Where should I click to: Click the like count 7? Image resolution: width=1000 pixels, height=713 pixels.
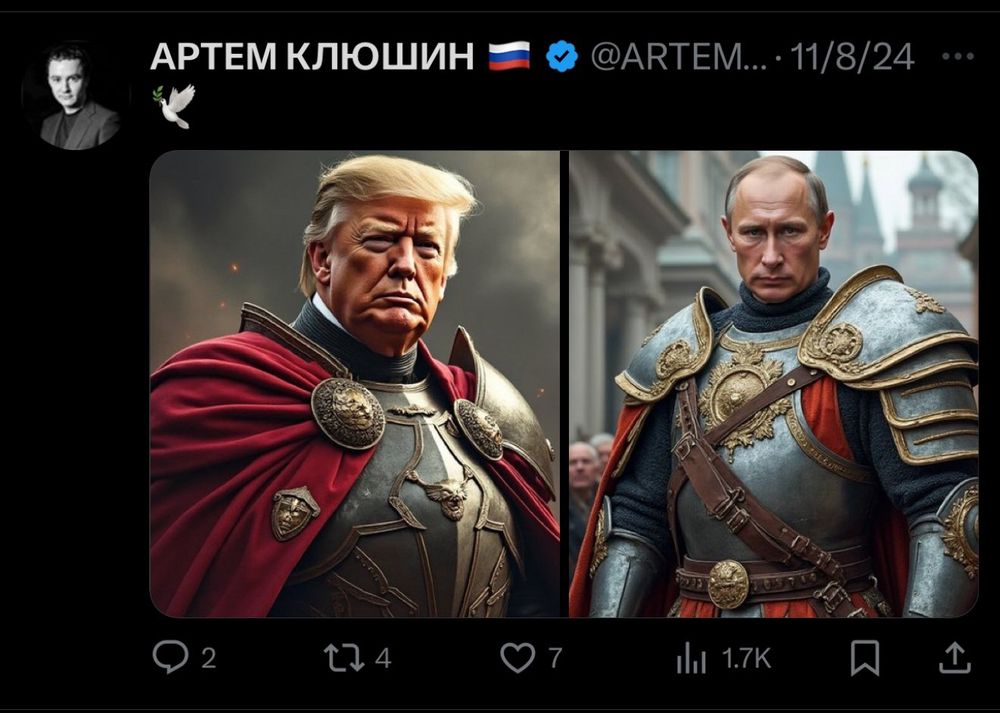(x=555, y=658)
